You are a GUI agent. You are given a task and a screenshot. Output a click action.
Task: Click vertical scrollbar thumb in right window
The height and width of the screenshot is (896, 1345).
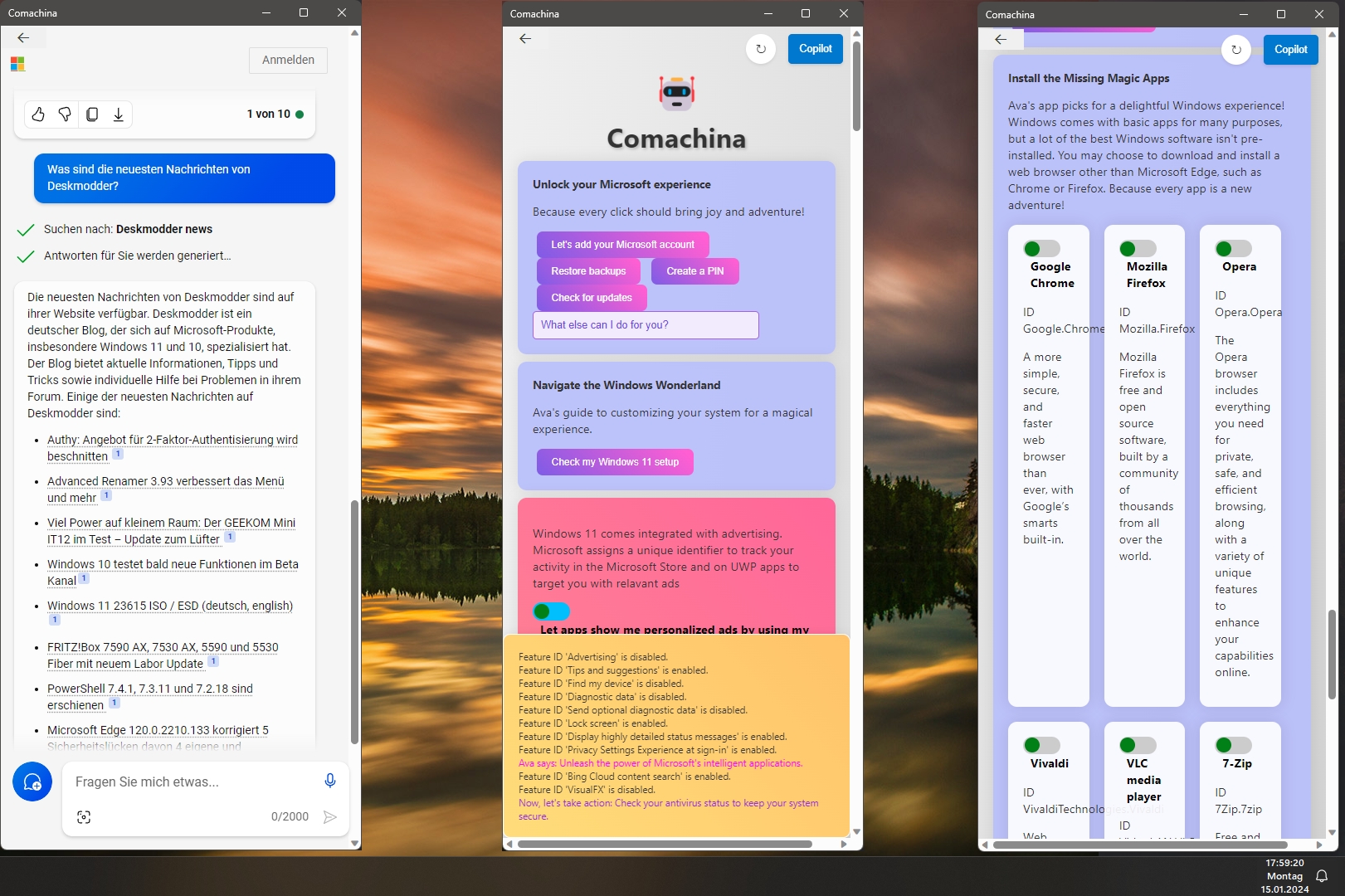point(1332,653)
